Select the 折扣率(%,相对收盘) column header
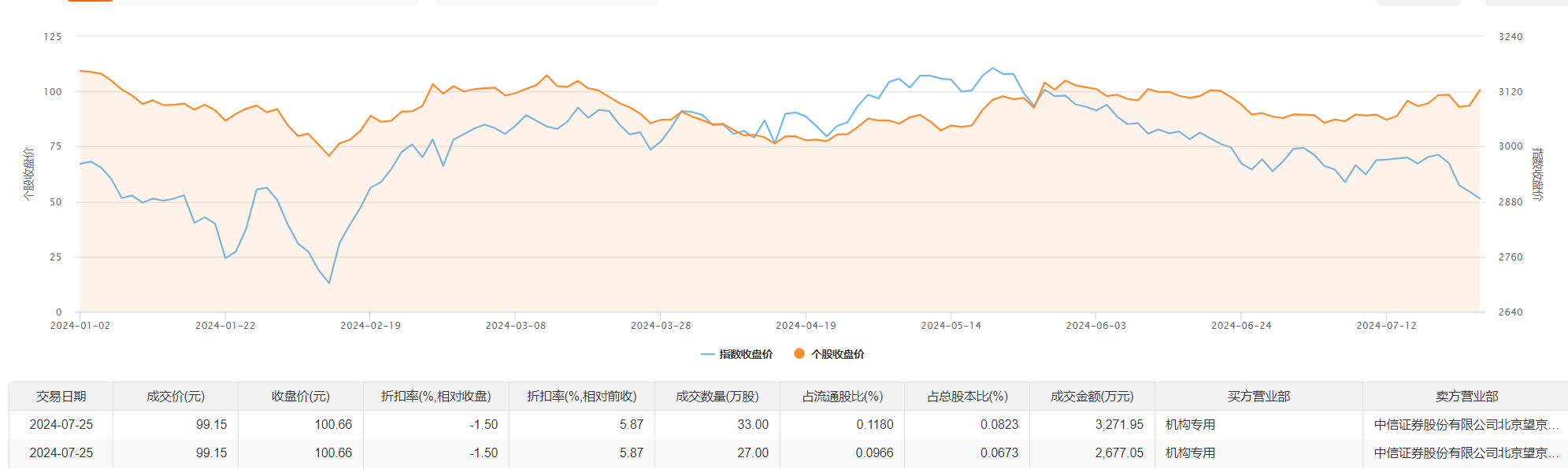This screenshot has width=1568, height=469. pyautogui.click(x=436, y=397)
